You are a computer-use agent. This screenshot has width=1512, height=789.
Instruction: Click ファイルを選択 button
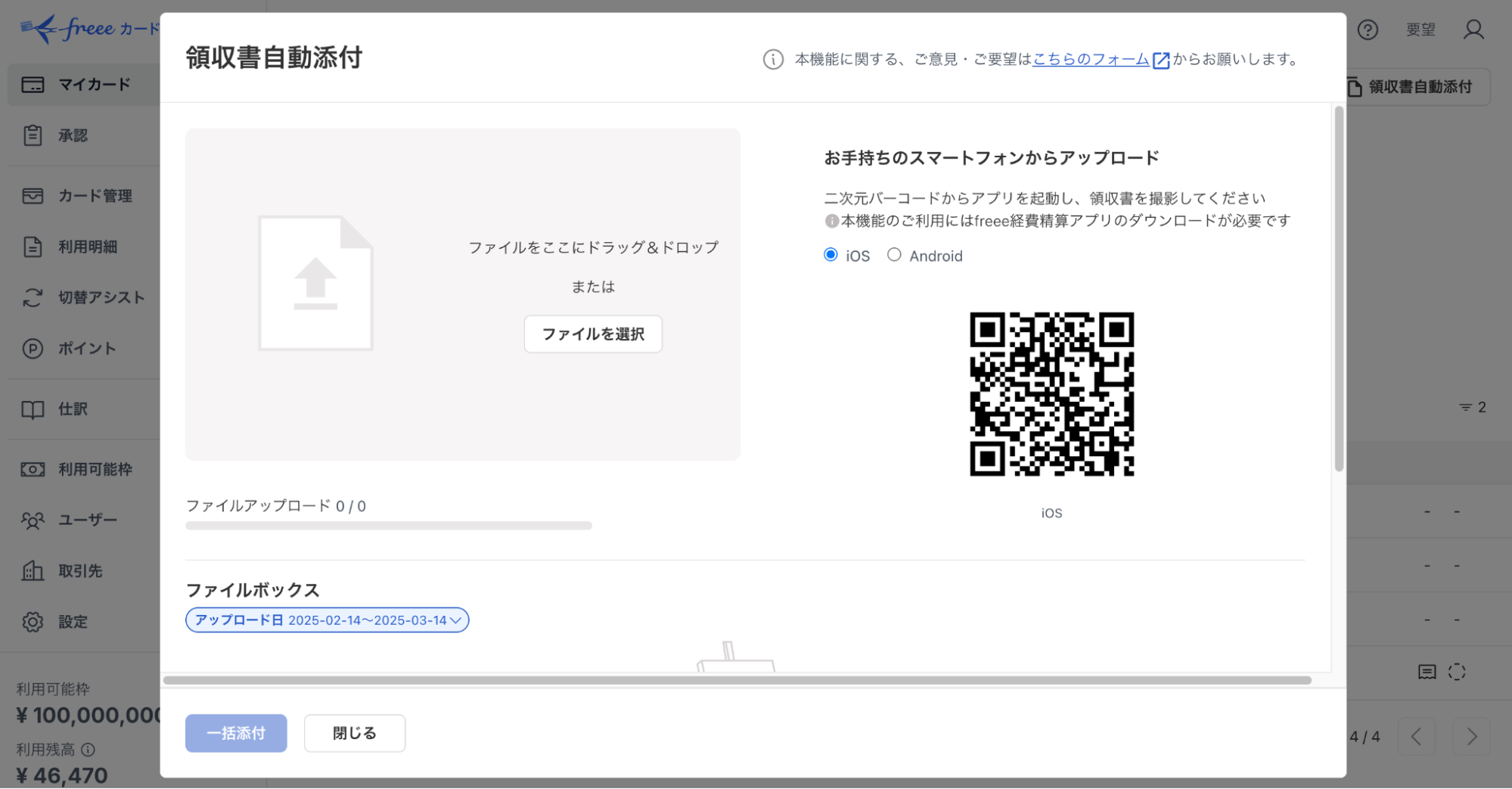click(593, 334)
